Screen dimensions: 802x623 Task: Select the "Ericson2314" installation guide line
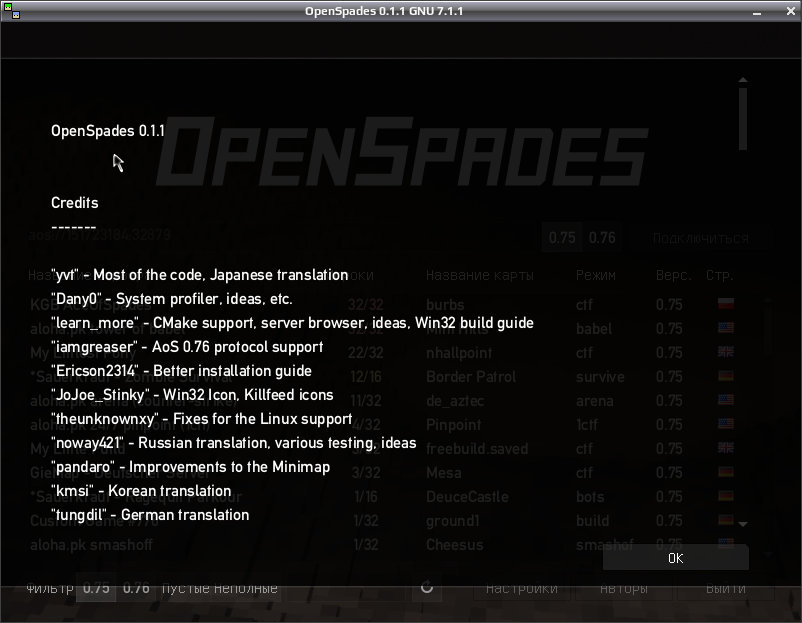pyautogui.click(x=181, y=371)
